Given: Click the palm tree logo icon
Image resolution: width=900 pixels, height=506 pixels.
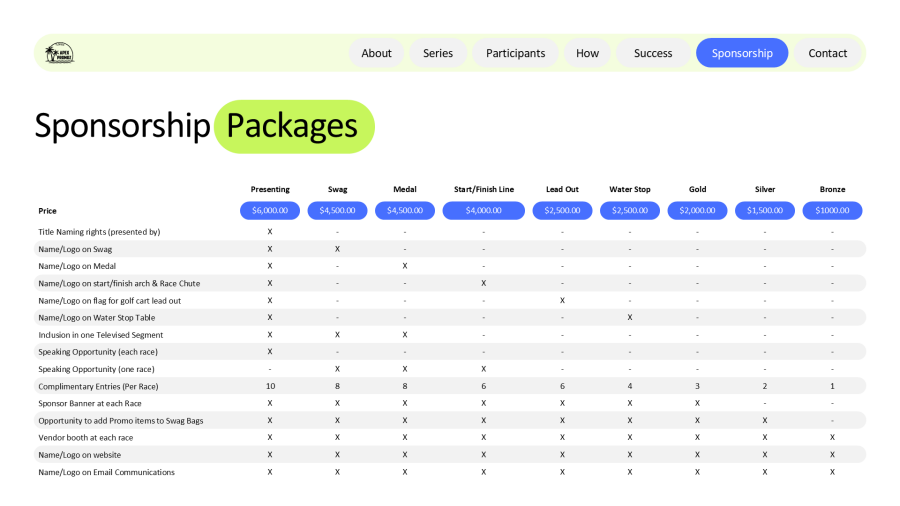Looking at the screenshot, I should (60, 53).
